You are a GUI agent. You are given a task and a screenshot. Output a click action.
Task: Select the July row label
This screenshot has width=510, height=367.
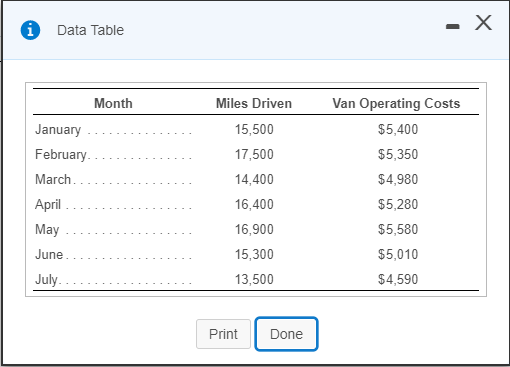(46, 280)
